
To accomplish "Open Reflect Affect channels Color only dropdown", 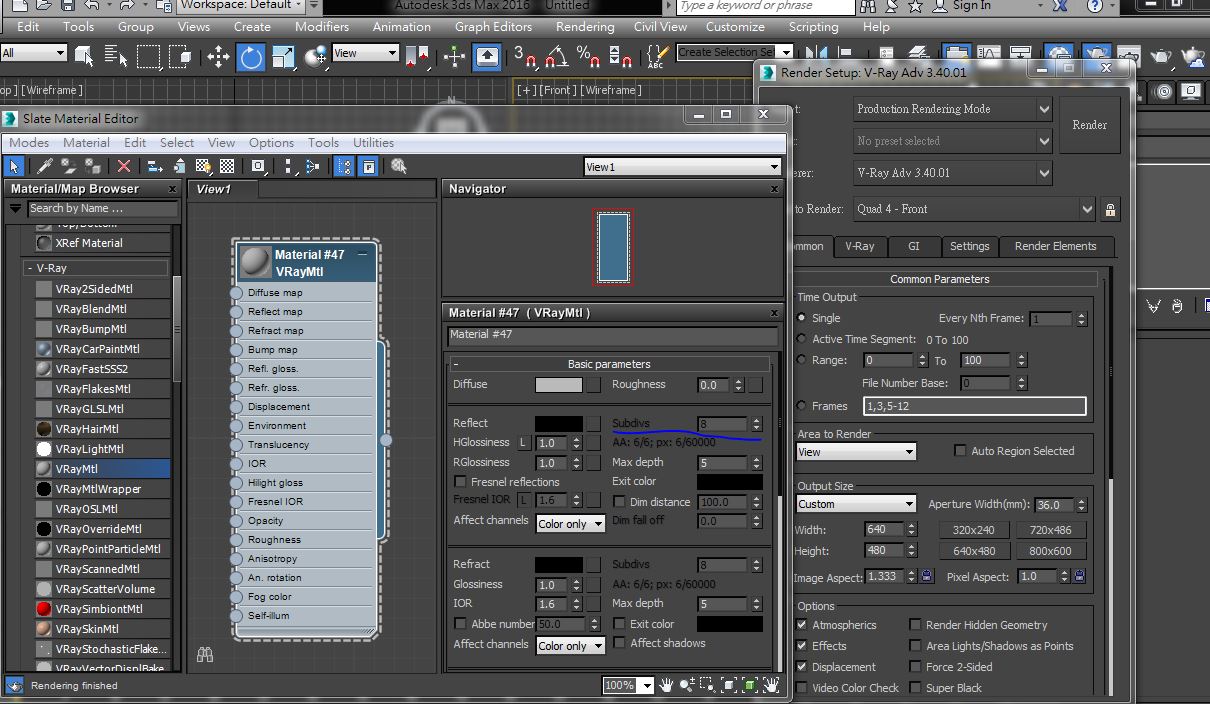I will [x=571, y=524].
